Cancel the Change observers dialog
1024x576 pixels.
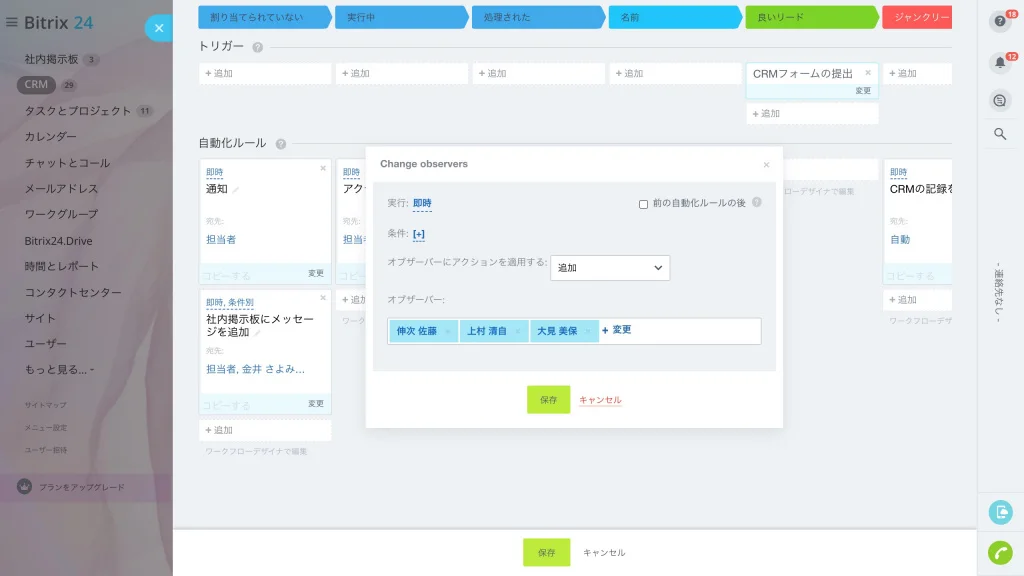pos(600,400)
